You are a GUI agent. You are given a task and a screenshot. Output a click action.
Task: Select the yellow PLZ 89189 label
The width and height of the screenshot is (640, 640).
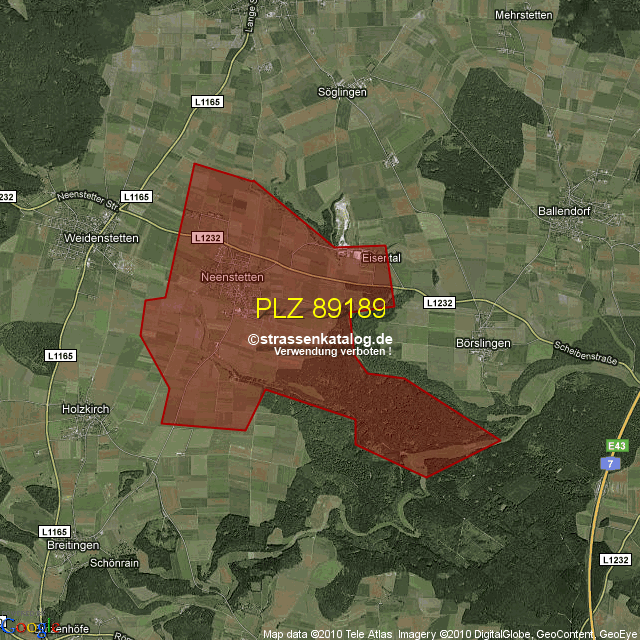320,307
